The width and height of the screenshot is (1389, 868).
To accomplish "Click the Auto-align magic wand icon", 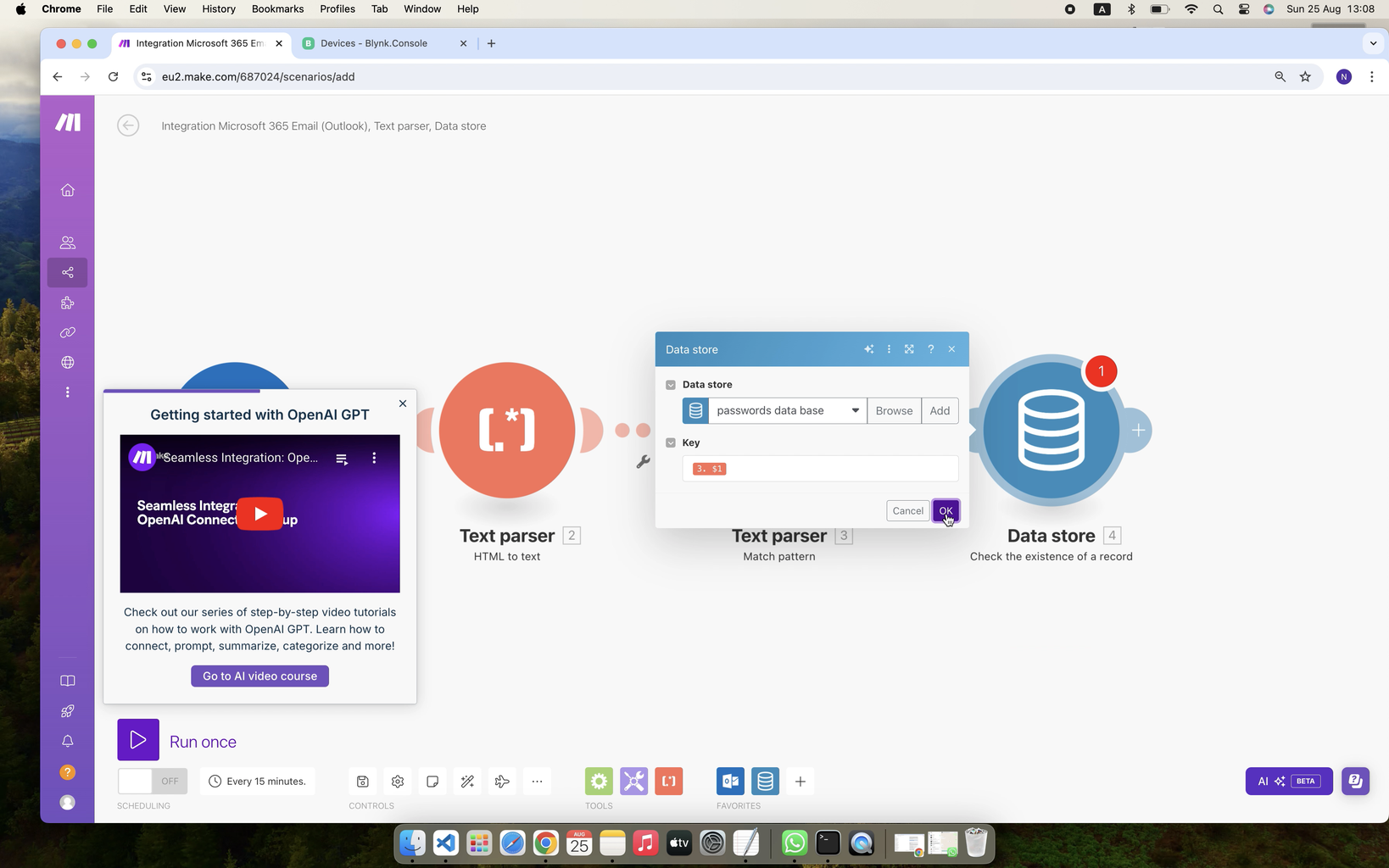I will pos(467,782).
